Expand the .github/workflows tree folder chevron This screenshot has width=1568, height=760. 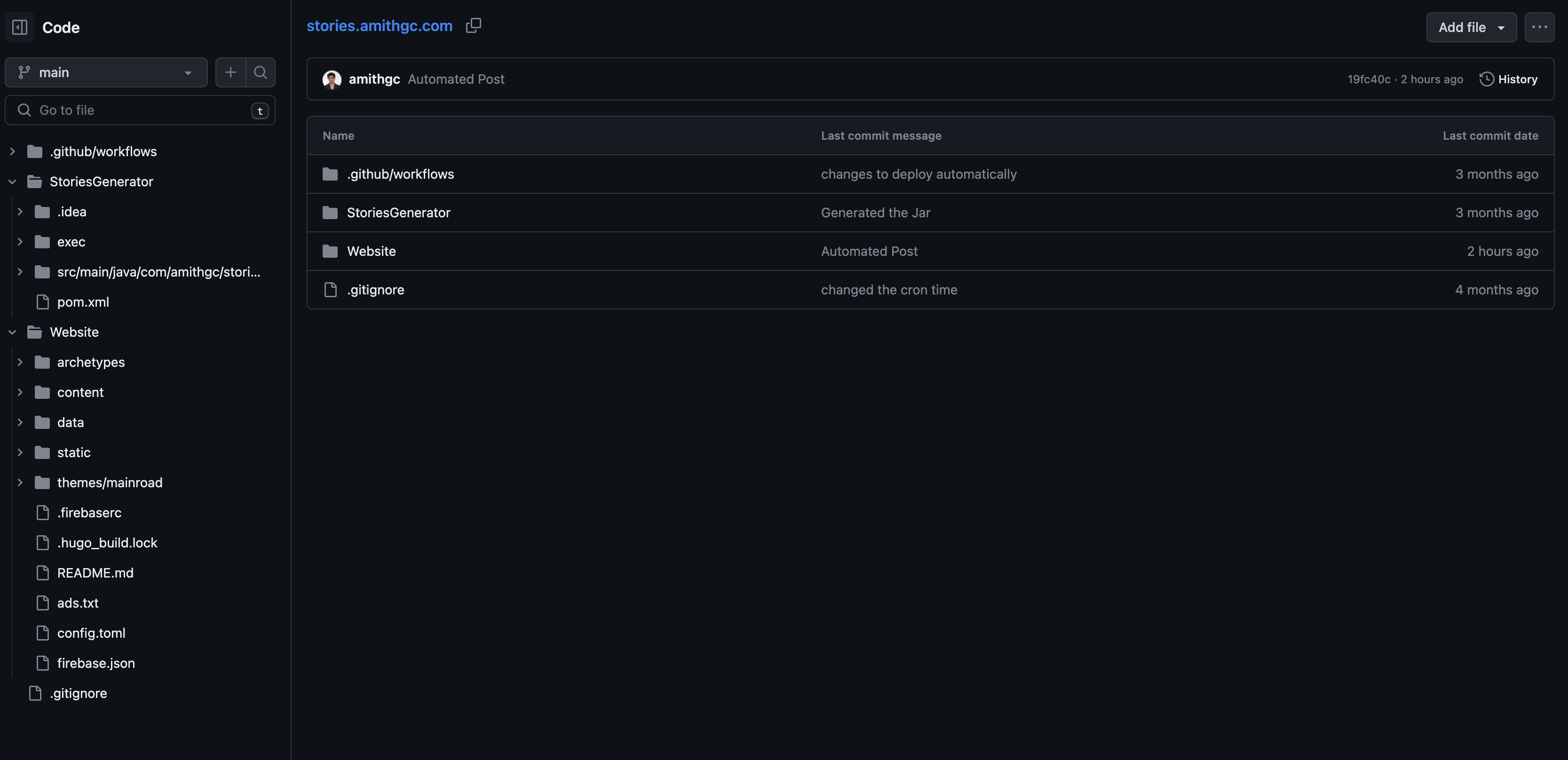[12, 151]
